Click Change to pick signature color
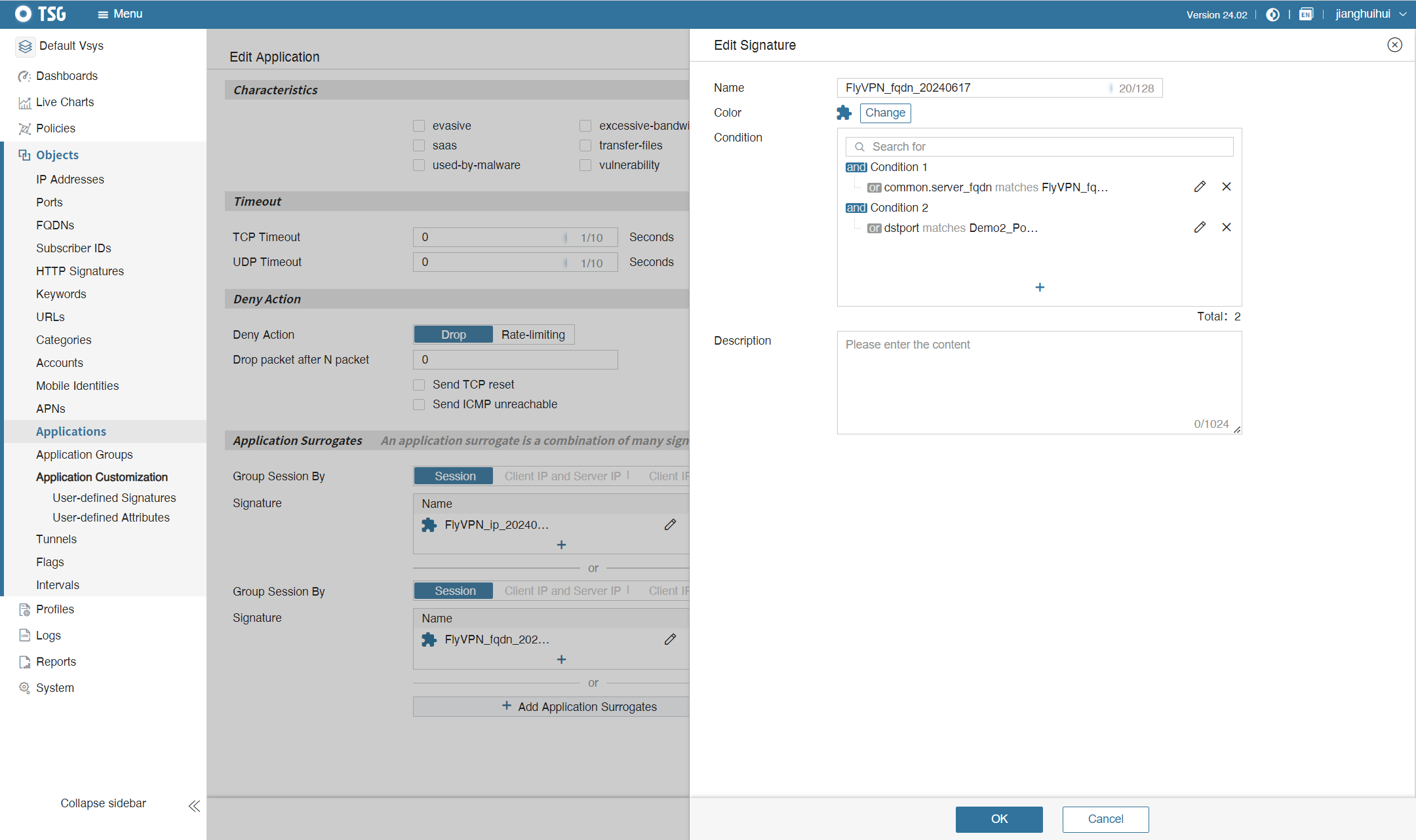This screenshot has width=1416, height=840. (x=885, y=113)
